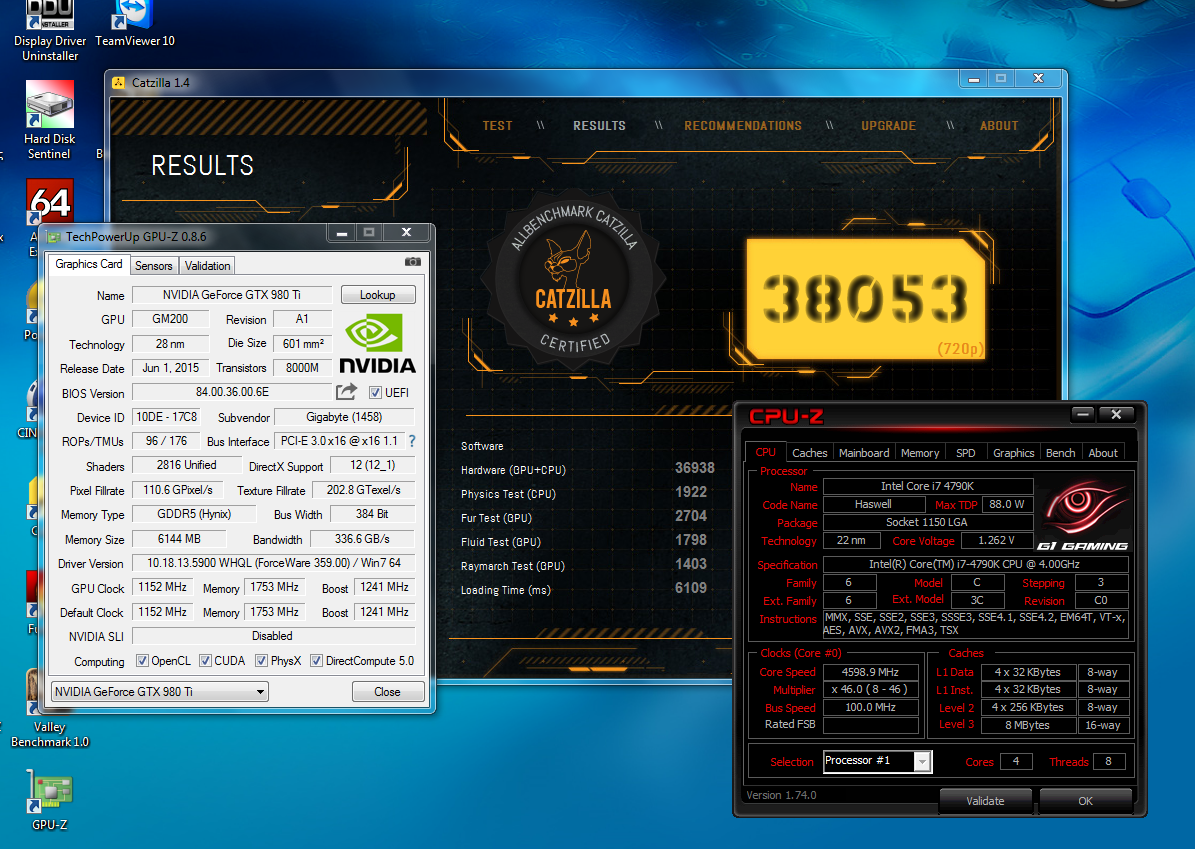This screenshot has height=849, width=1195.
Task: Click the Lookup button in GPU-Z
Action: tap(378, 295)
